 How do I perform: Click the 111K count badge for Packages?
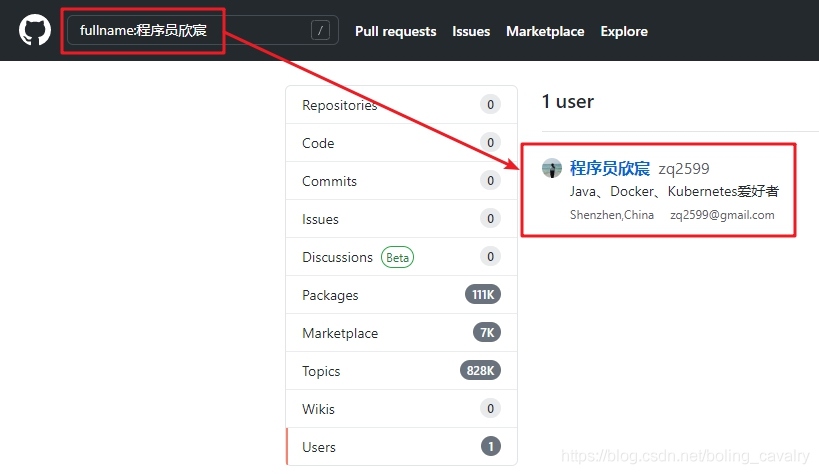(x=483, y=295)
